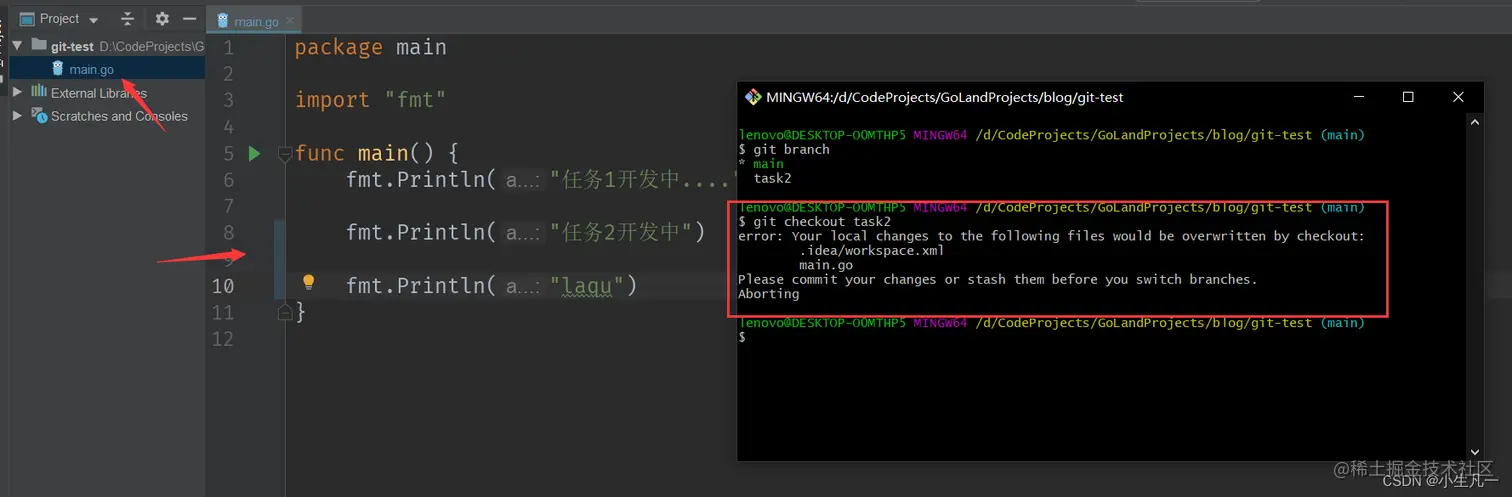Close the main.go editor tab
The width and height of the screenshot is (1512, 497).
pyautogui.click(x=290, y=21)
